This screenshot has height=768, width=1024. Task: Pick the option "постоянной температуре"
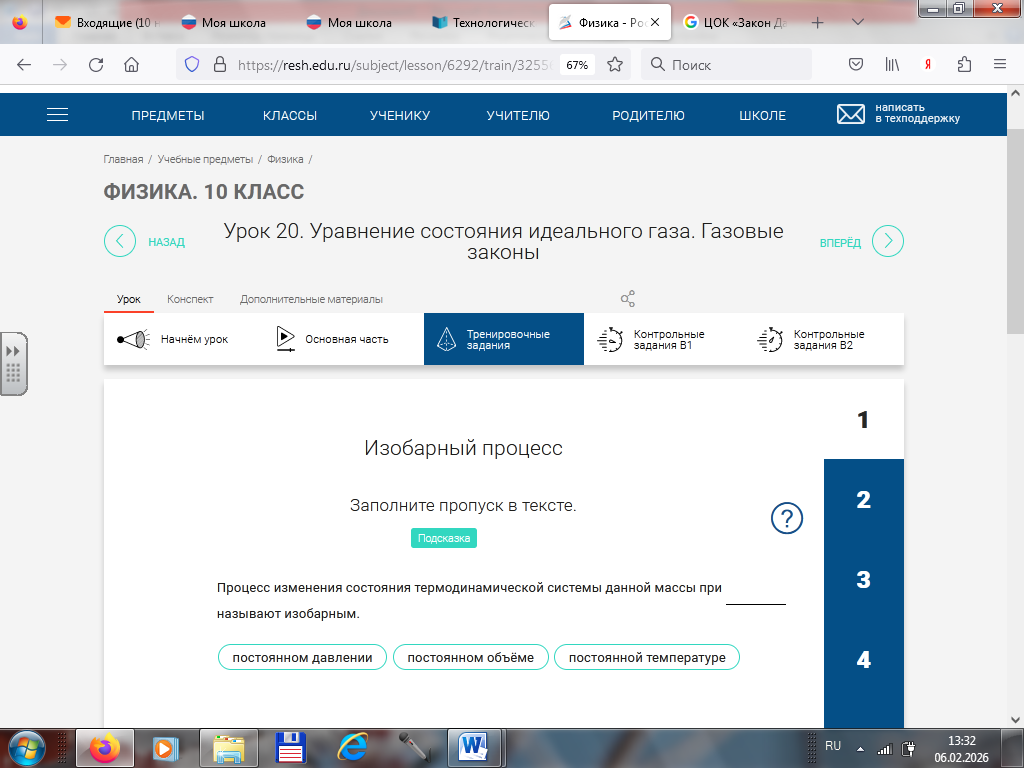pos(646,657)
